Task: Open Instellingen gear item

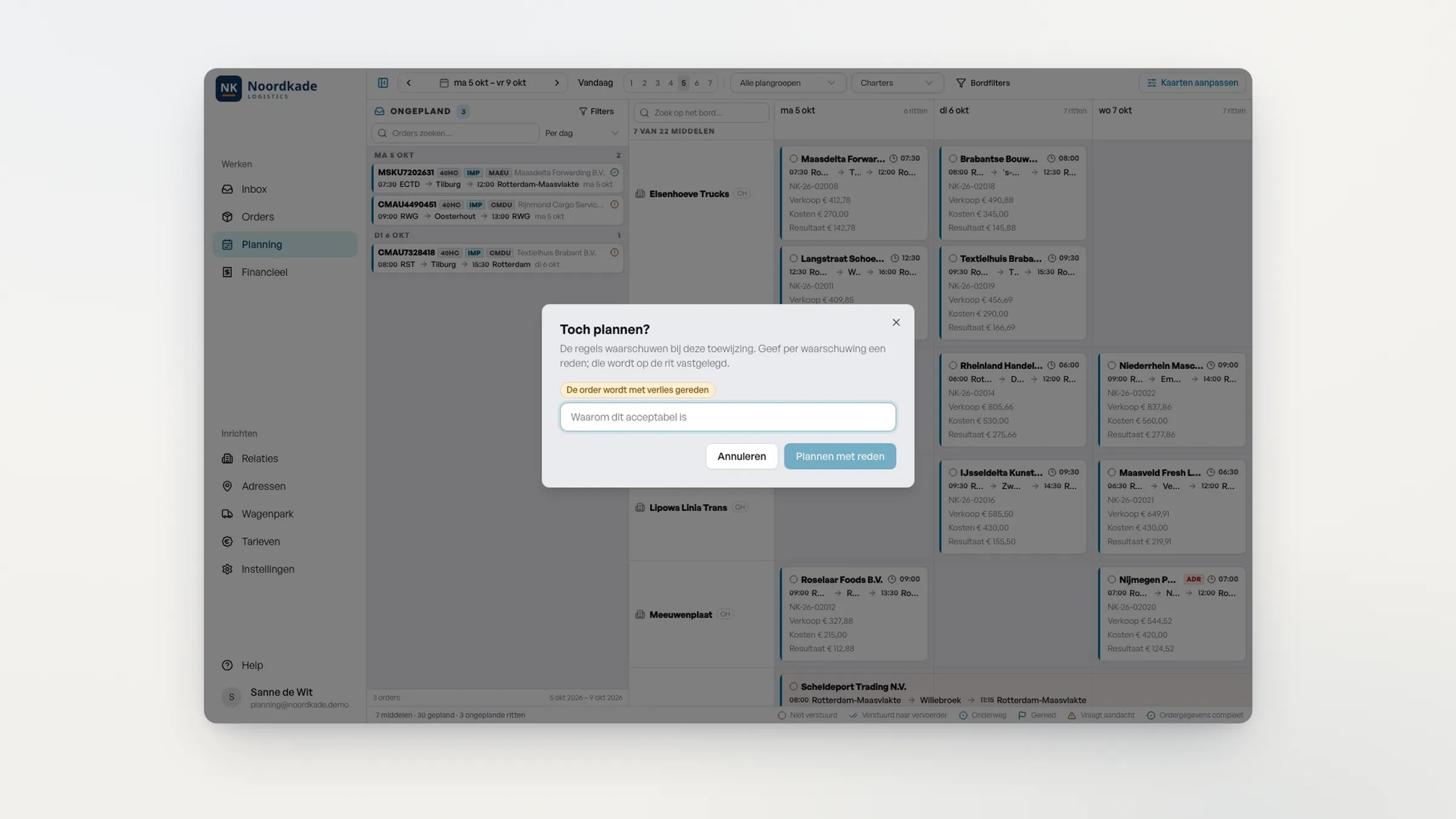Action: (x=285, y=569)
